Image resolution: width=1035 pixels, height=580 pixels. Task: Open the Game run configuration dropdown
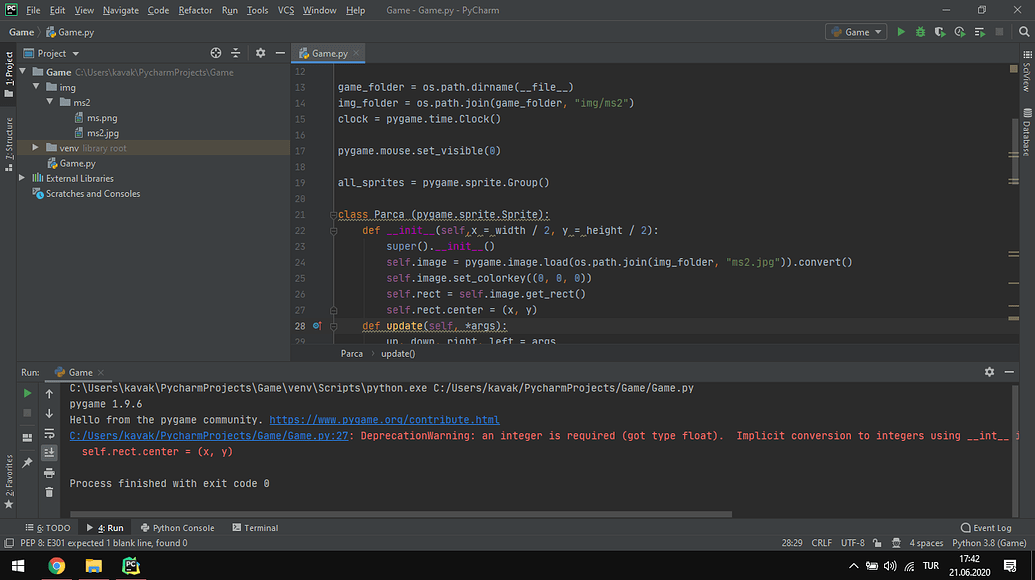click(856, 32)
